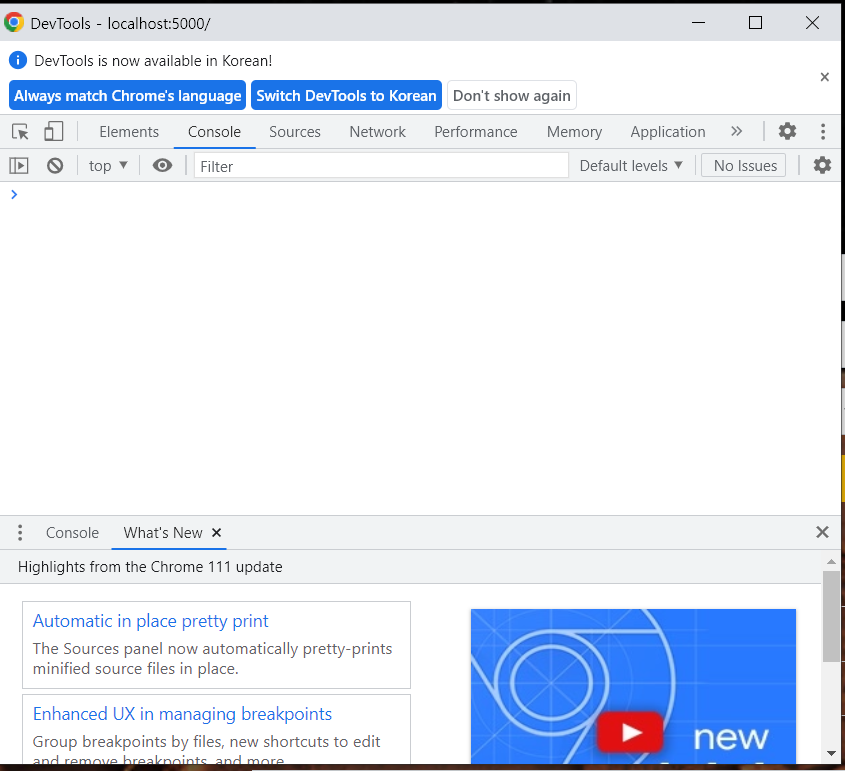Screen dimensions: 845x771
Task: Open the Sources tab
Action: click(295, 132)
